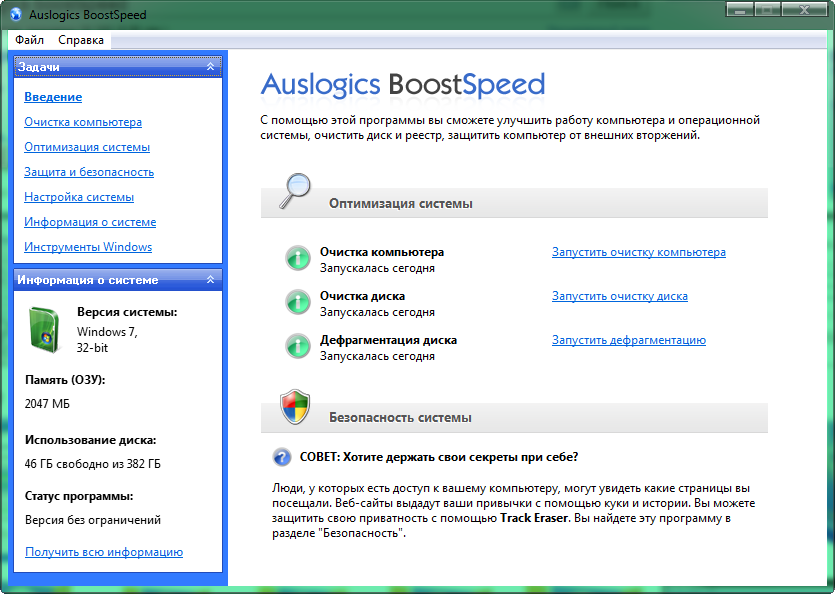The image size is (835, 594).
Task: Open Очистка компьютера in the tasks sidebar
Action: pyautogui.click(x=83, y=122)
